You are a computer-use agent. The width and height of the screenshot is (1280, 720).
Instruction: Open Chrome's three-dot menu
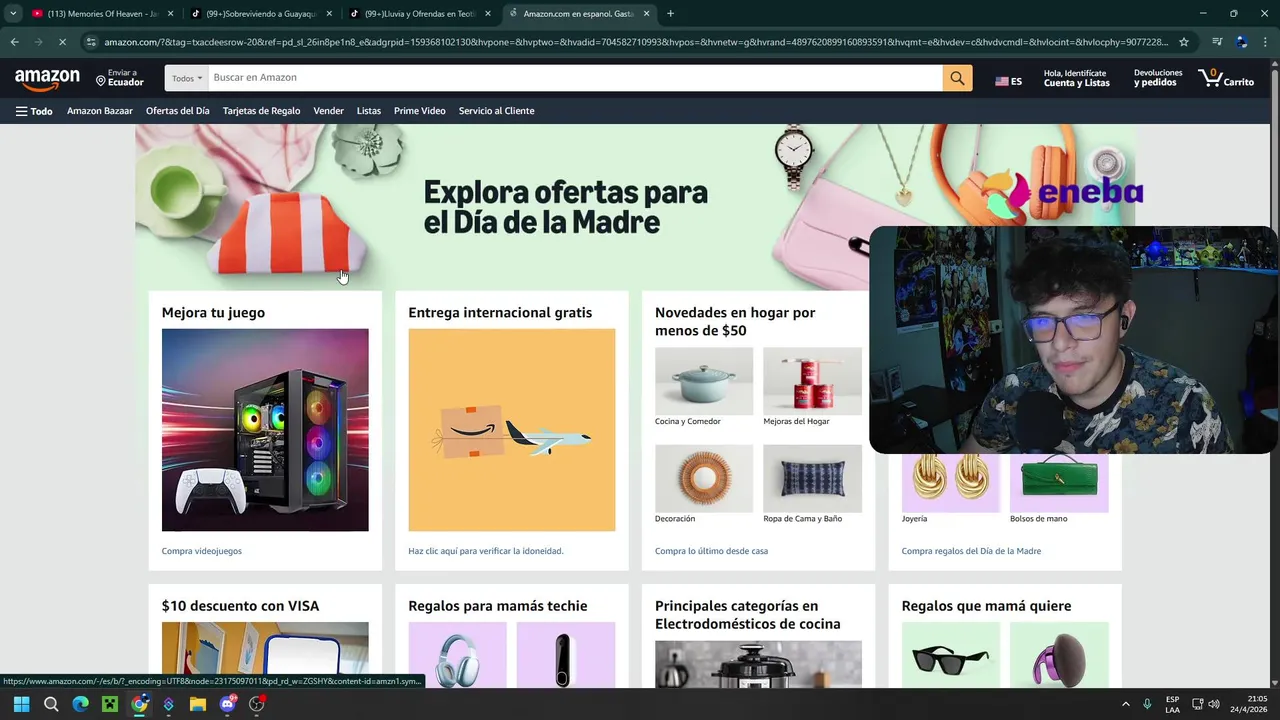tap(1266, 42)
